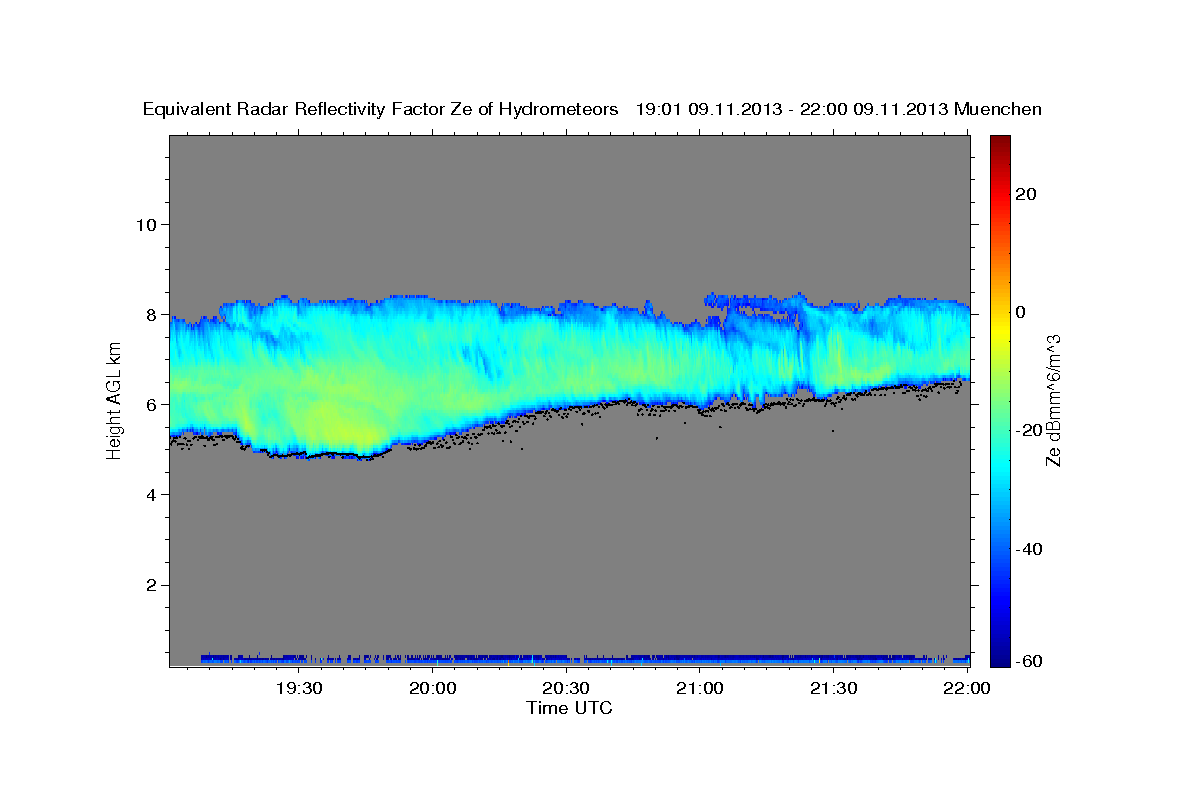Click the height tick label 6

tap(153, 404)
